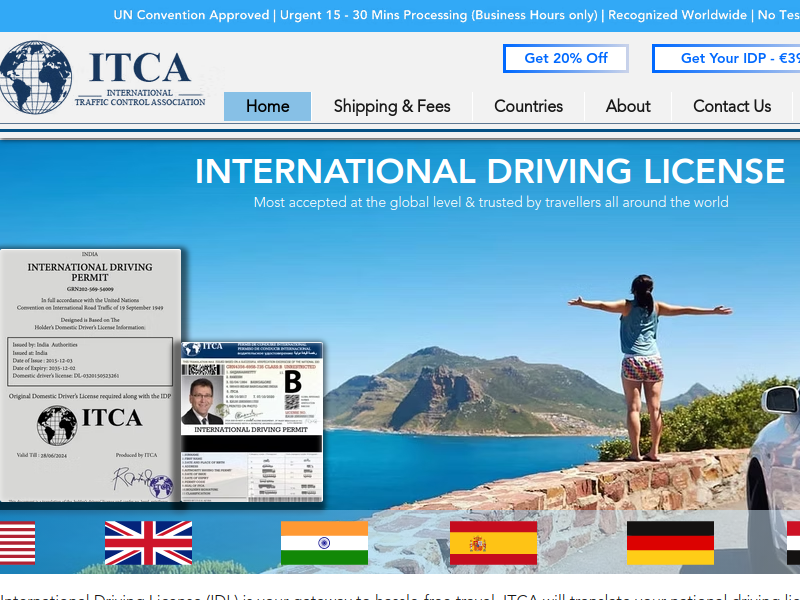Navigate to Contact Us page
Screen dimensions: 800x600
point(732,106)
